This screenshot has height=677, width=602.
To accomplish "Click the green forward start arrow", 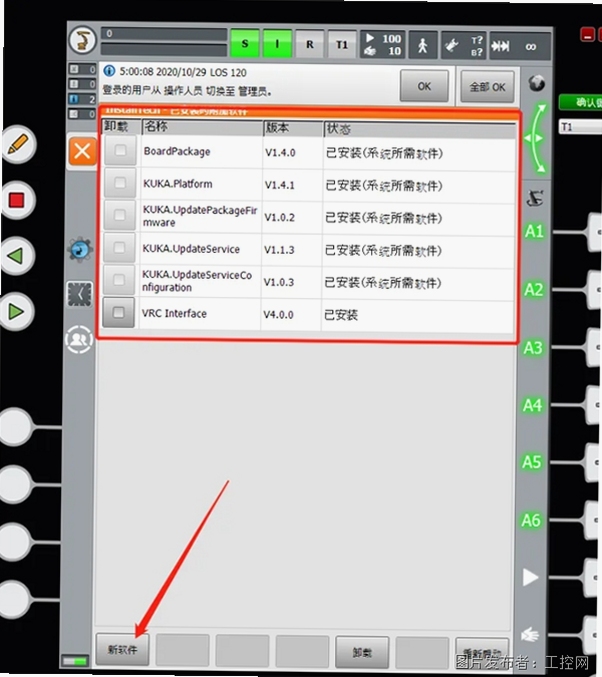I will [x=16, y=311].
